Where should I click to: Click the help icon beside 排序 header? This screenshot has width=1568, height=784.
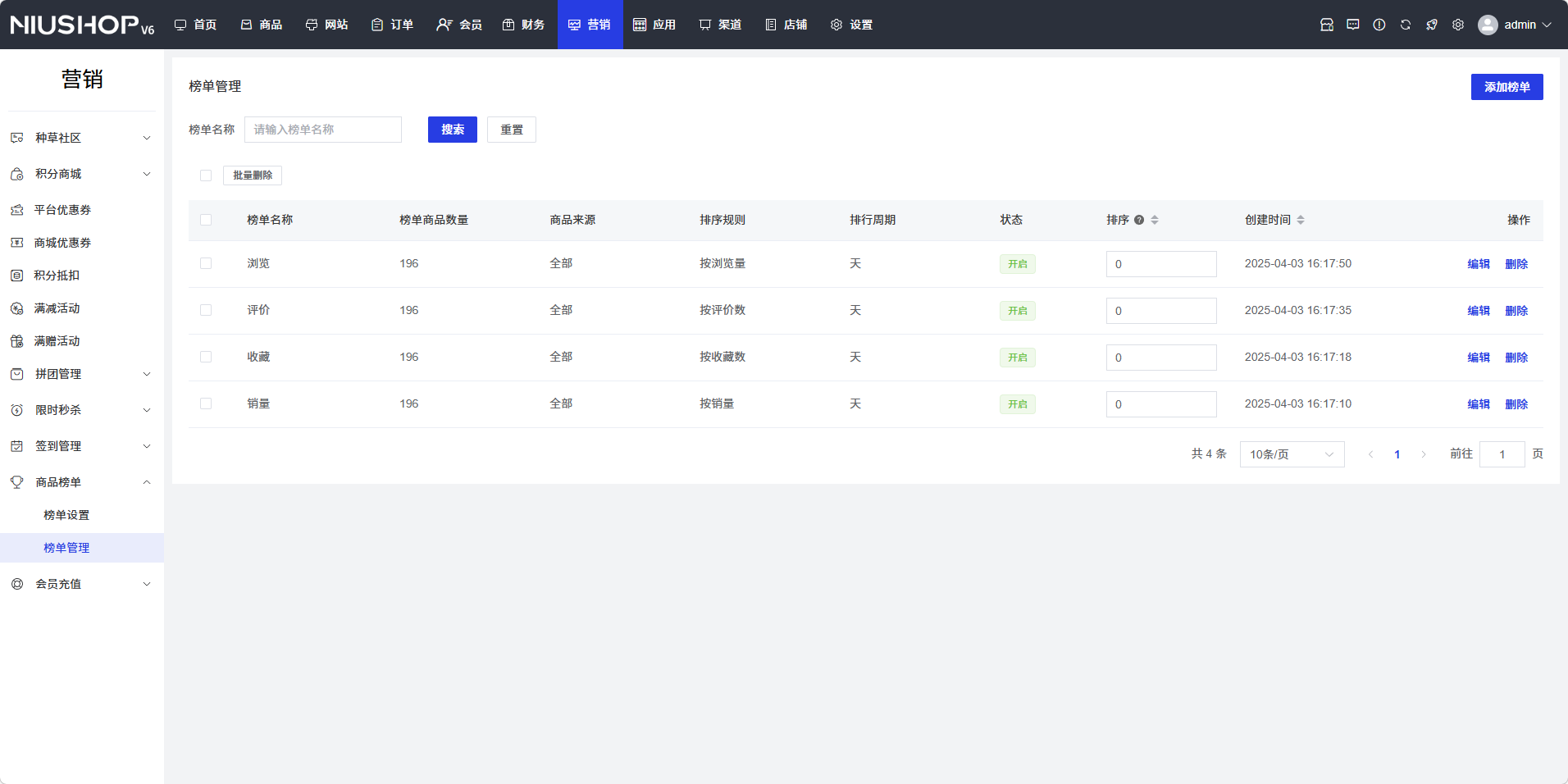(1139, 220)
